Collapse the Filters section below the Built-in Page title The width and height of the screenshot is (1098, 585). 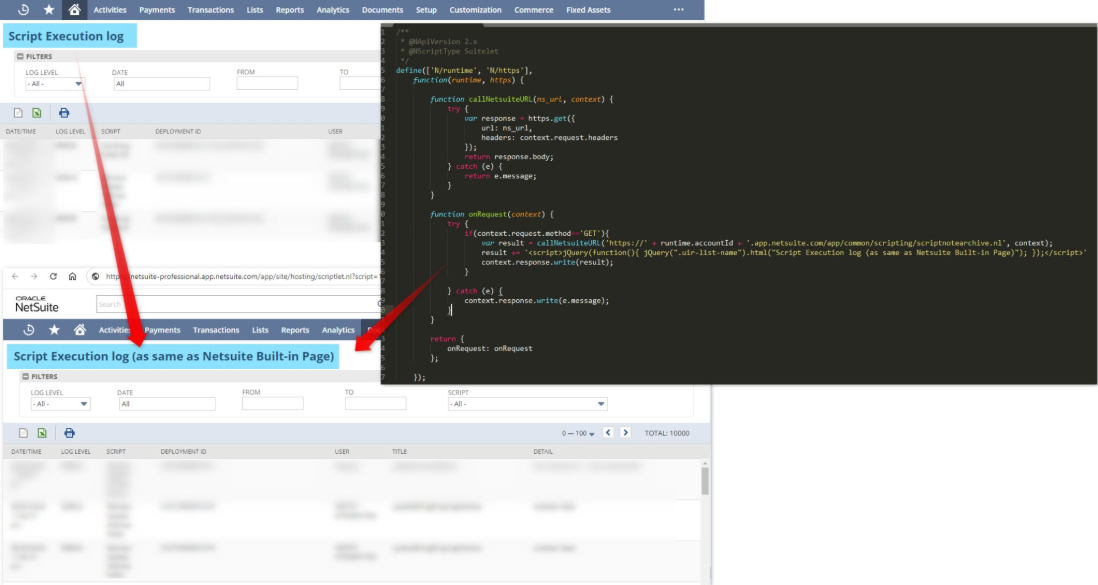tap(25, 377)
